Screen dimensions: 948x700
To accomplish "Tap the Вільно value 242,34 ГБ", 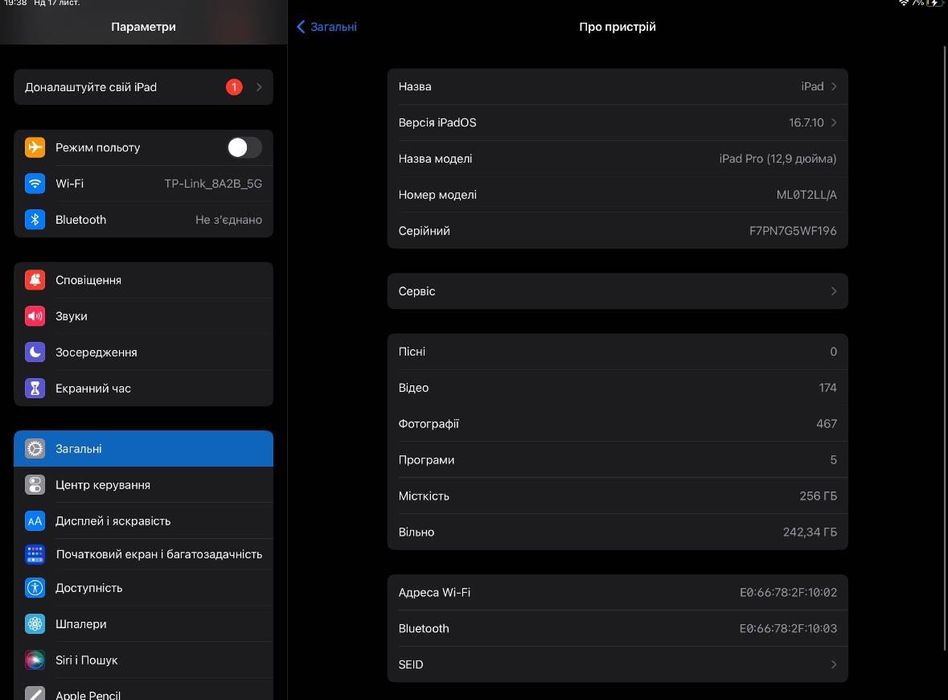I will 810,532.
